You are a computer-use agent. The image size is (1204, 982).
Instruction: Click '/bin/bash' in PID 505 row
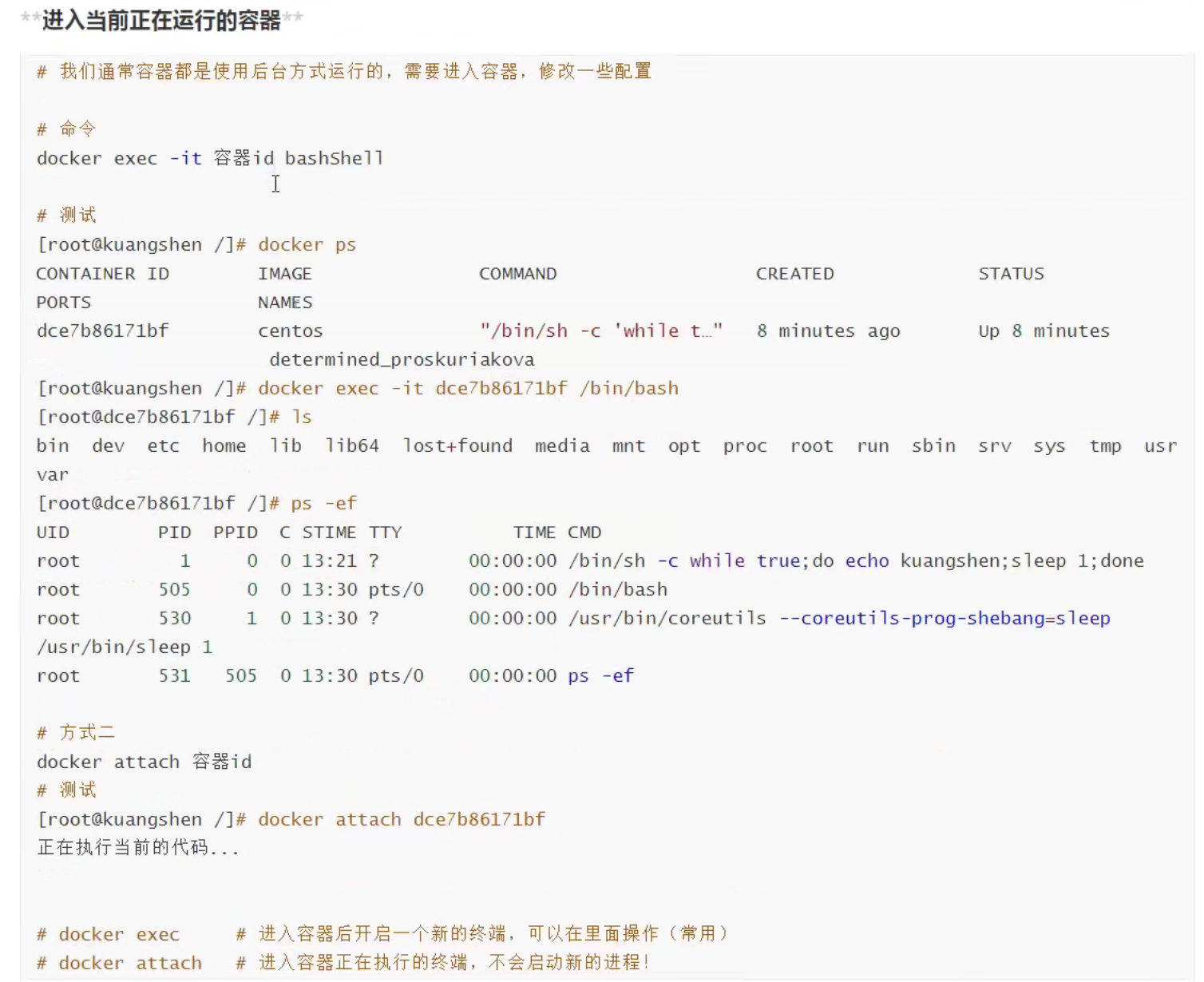click(617, 589)
